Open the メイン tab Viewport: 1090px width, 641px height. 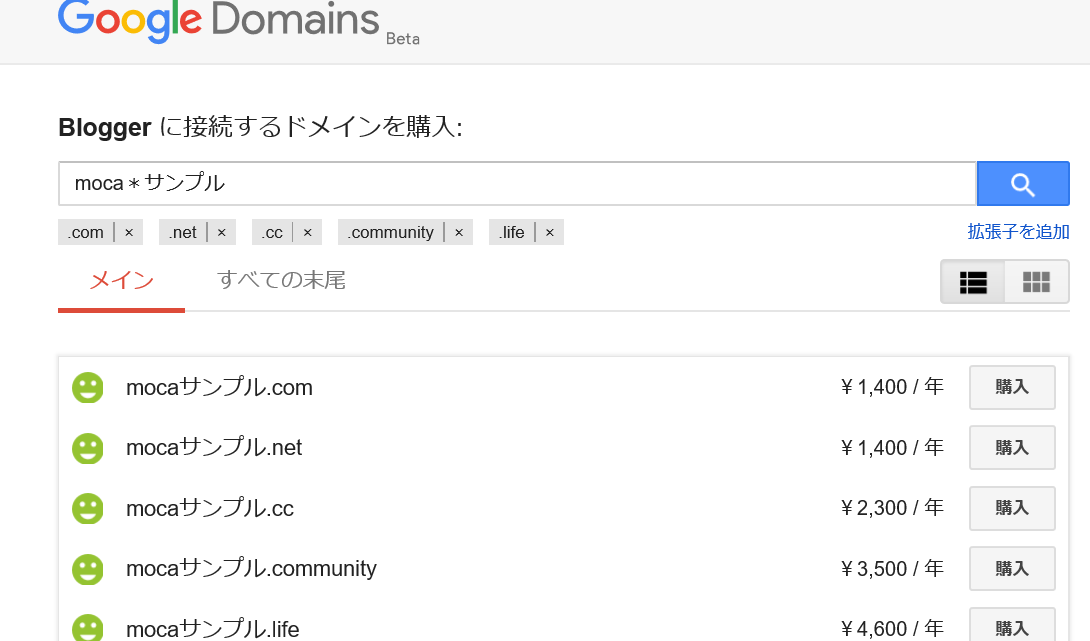click(x=122, y=280)
